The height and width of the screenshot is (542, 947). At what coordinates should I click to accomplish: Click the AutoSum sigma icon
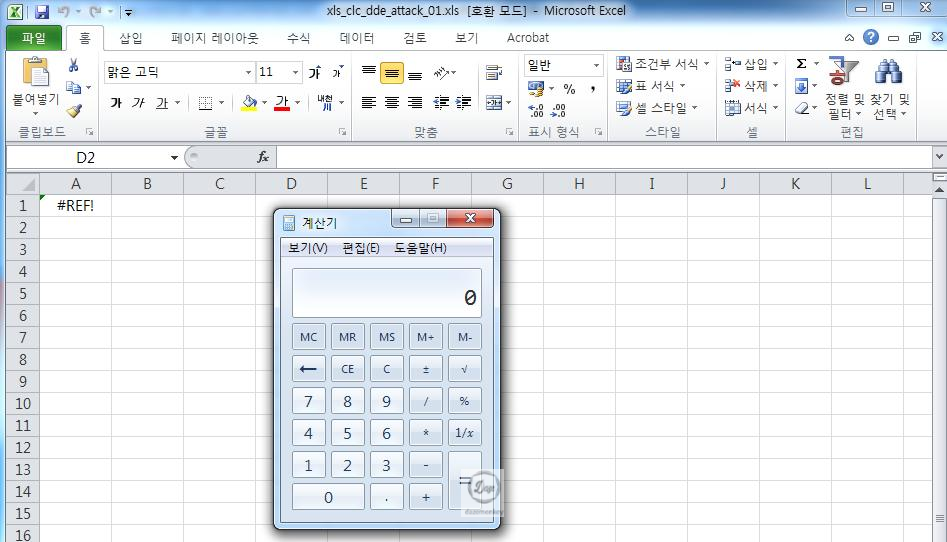tap(801, 63)
